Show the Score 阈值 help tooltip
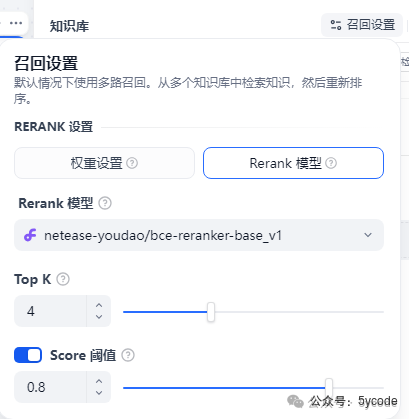Image resolution: width=409 pixels, height=419 pixels. coord(128,355)
